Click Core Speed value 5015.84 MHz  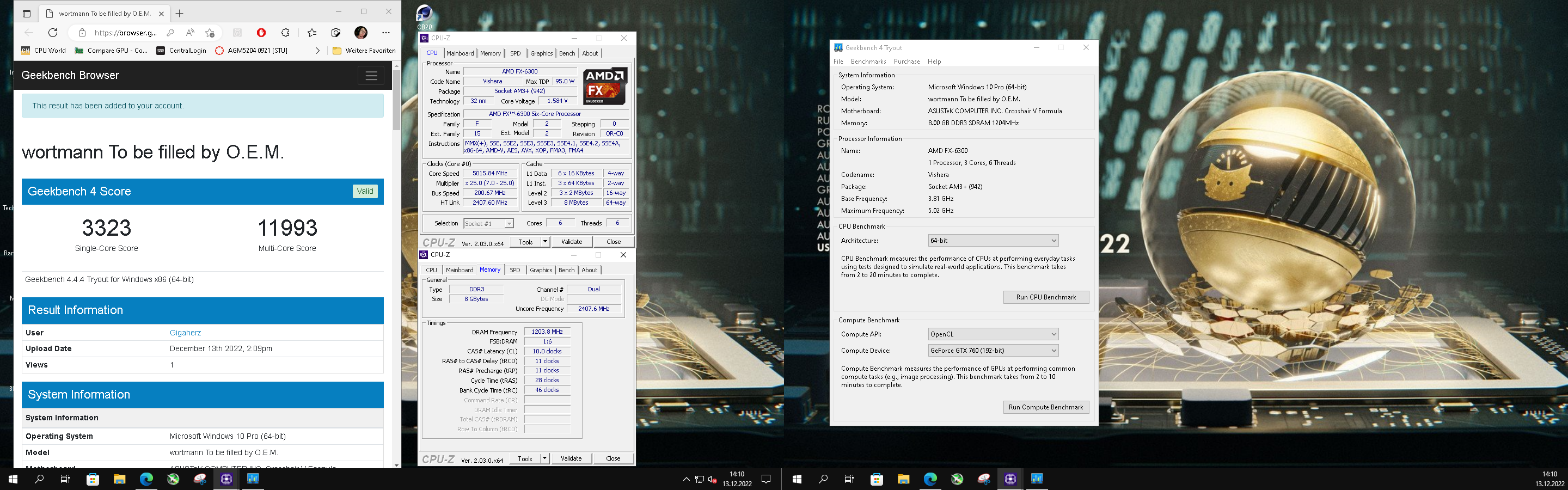click(490, 174)
